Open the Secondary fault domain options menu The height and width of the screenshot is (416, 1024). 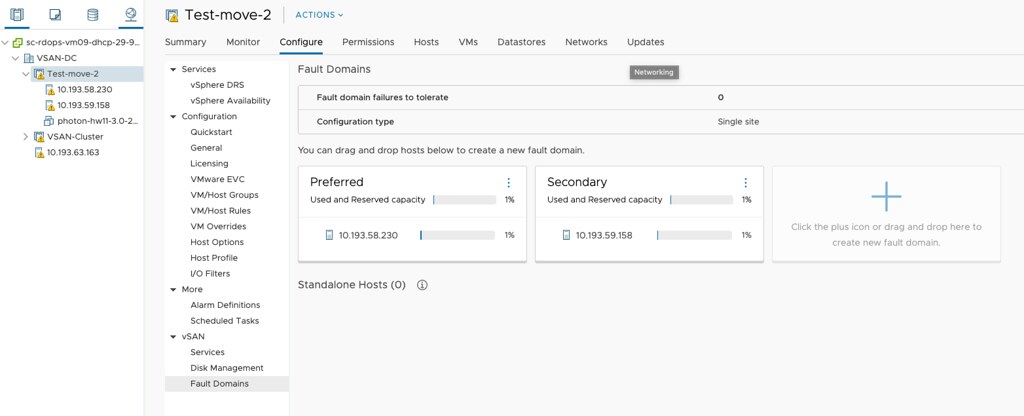[746, 183]
